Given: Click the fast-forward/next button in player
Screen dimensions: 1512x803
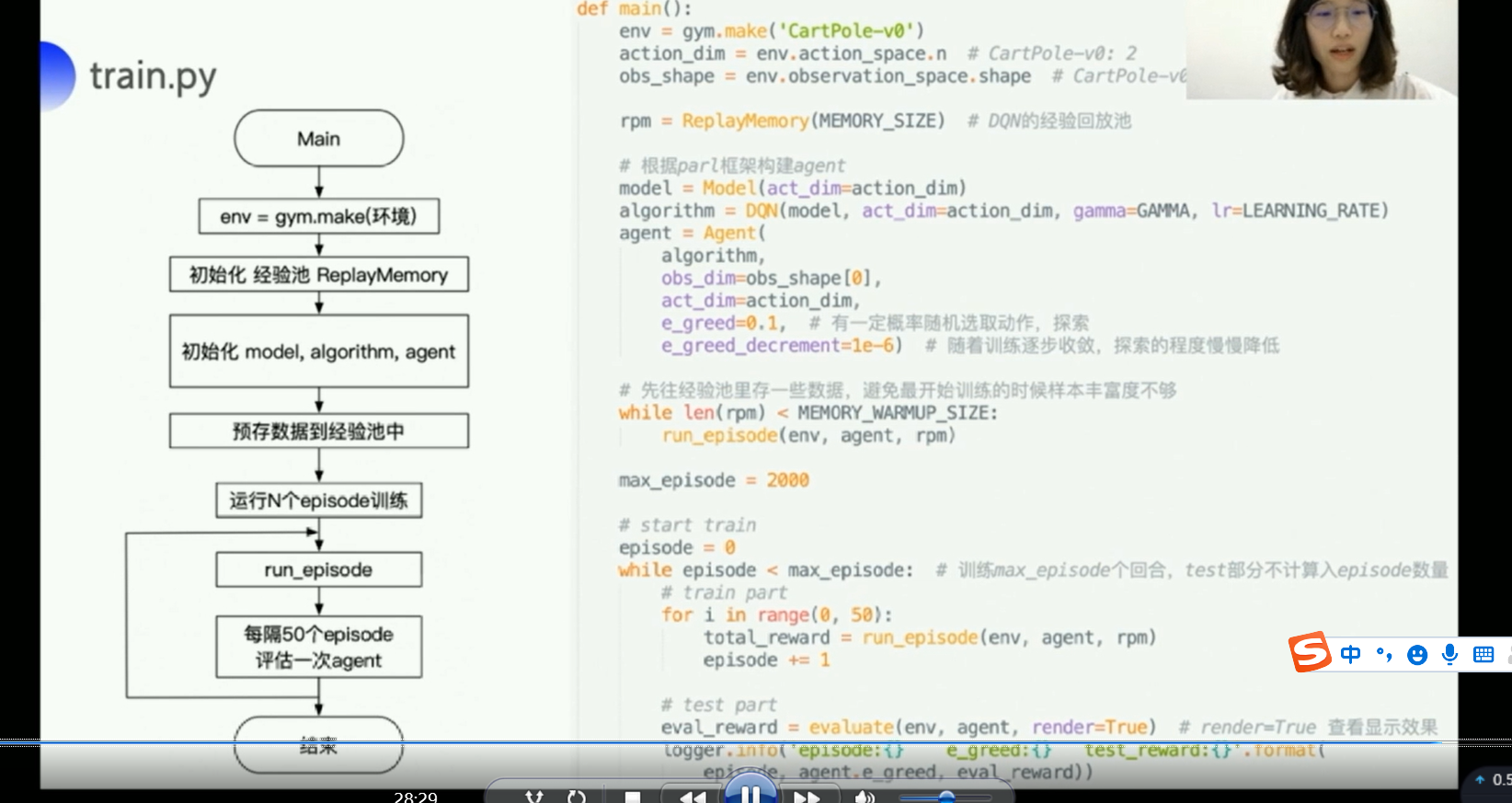Looking at the screenshot, I should pyautogui.click(x=807, y=797).
